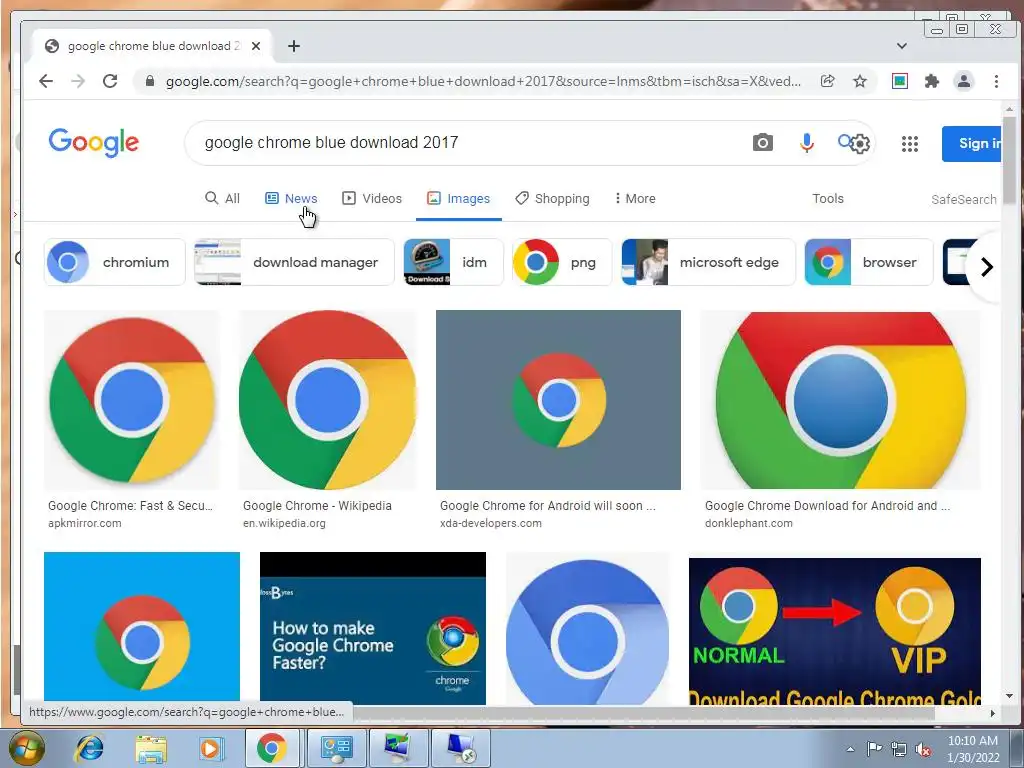1024x768 pixels.
Task: Click the vertical scrollbar down arrow
Action: coord(1010,696)
